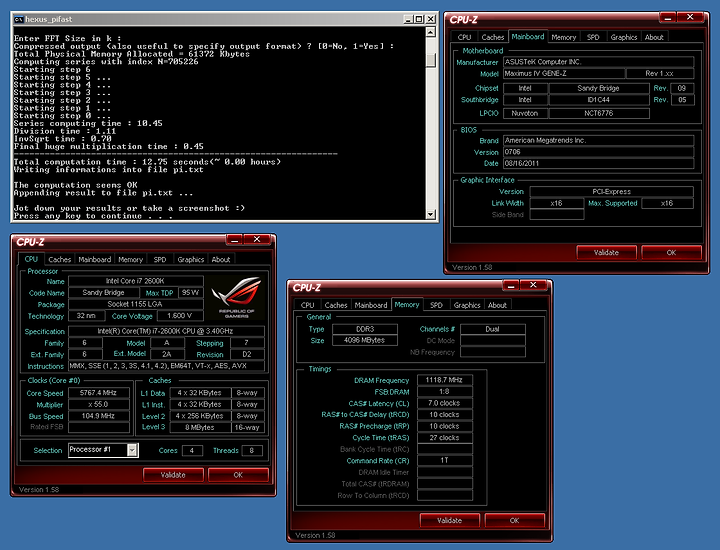This screenshot has height=550, width=720.
Task: Close the hexus_pifast console window
Action: point(430,19)
